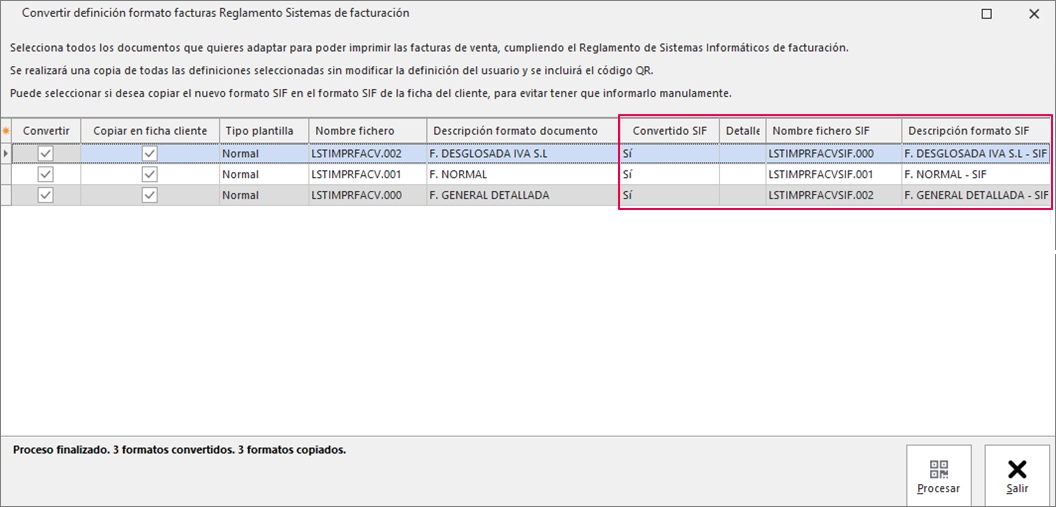Click the Convertido SIF column header
1056x507 pixels.
(669, 131)
